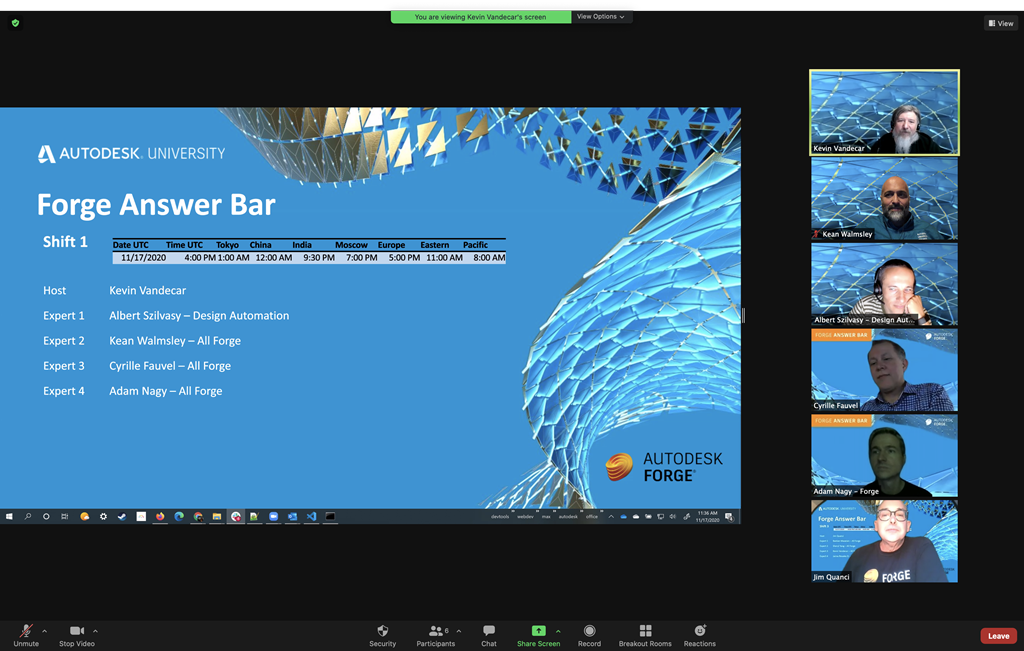Unmute the microphone

[26, 634]
